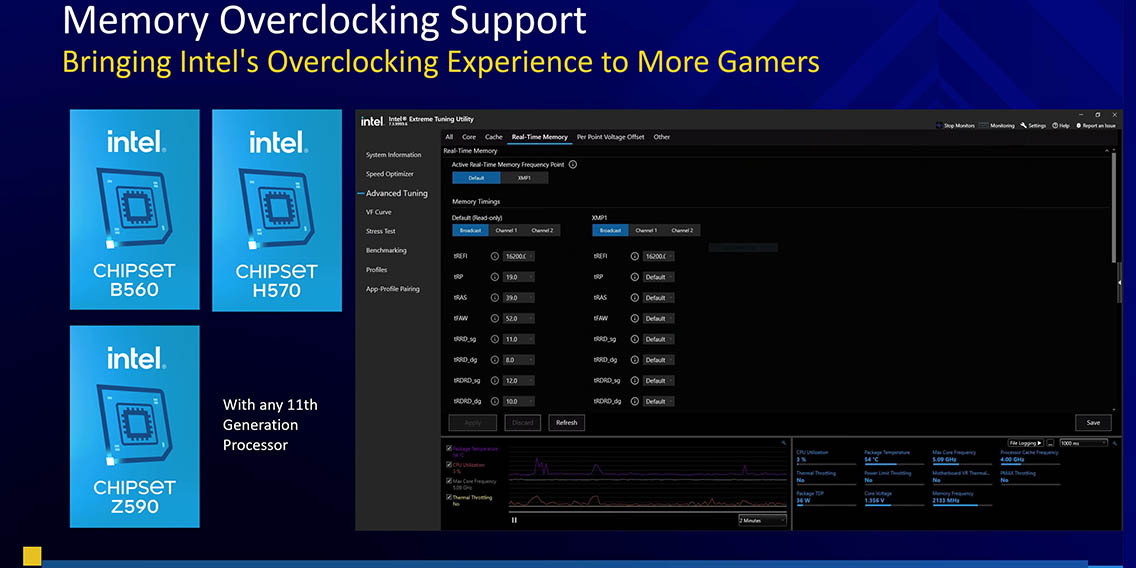Viewport: 1136px width, 568px height.
Task: Open Speed Optimizer in sidebar
Action: coord(390,174)
